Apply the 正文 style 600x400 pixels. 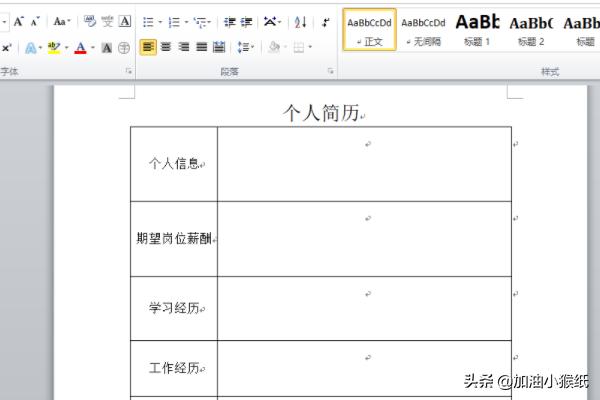[369, 29]
